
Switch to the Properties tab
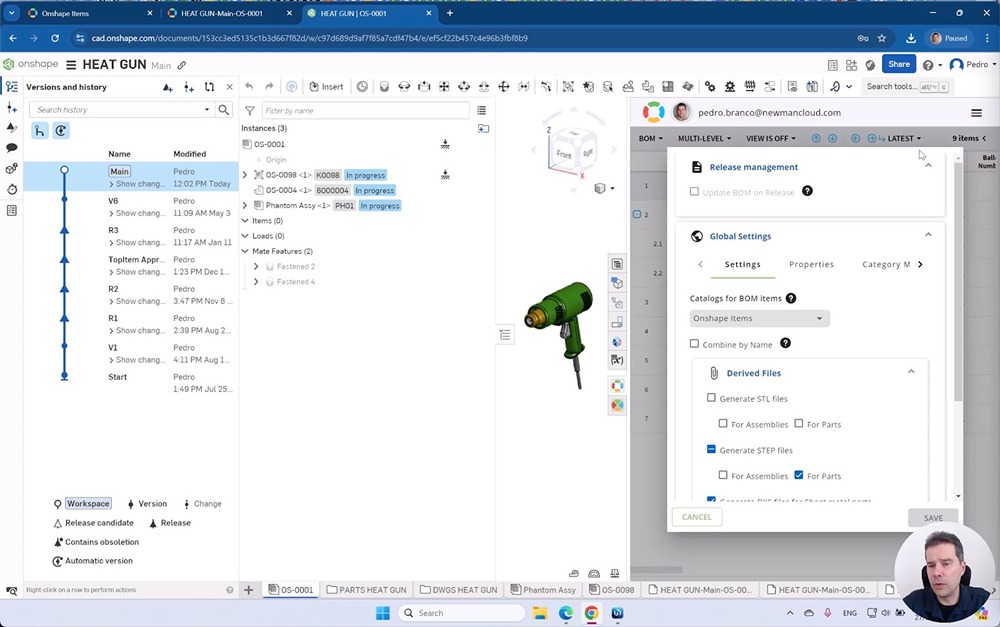(x=811, y=264)
